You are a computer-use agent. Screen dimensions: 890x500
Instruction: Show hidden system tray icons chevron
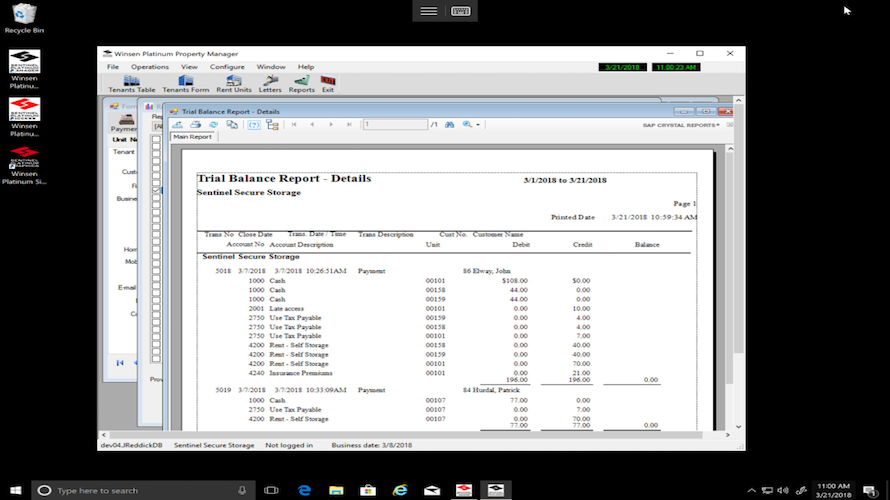(x=751, y=490)
